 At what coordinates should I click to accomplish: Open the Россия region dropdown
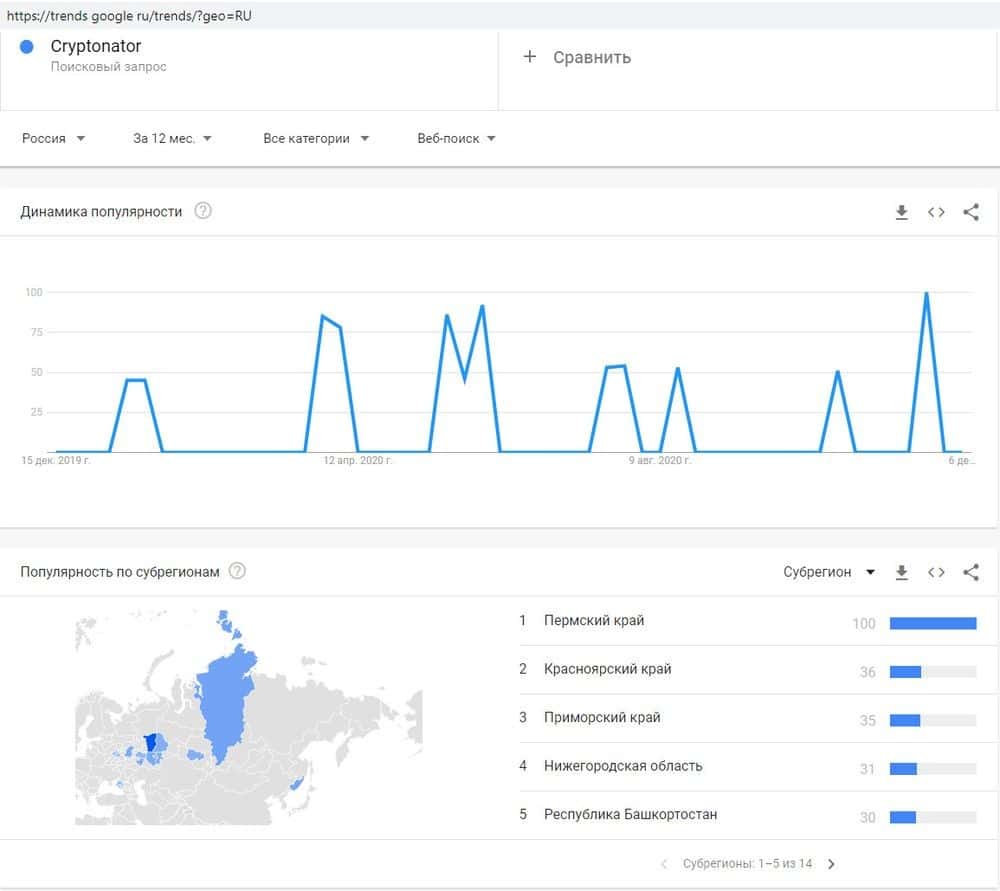[x=53, y=138]
